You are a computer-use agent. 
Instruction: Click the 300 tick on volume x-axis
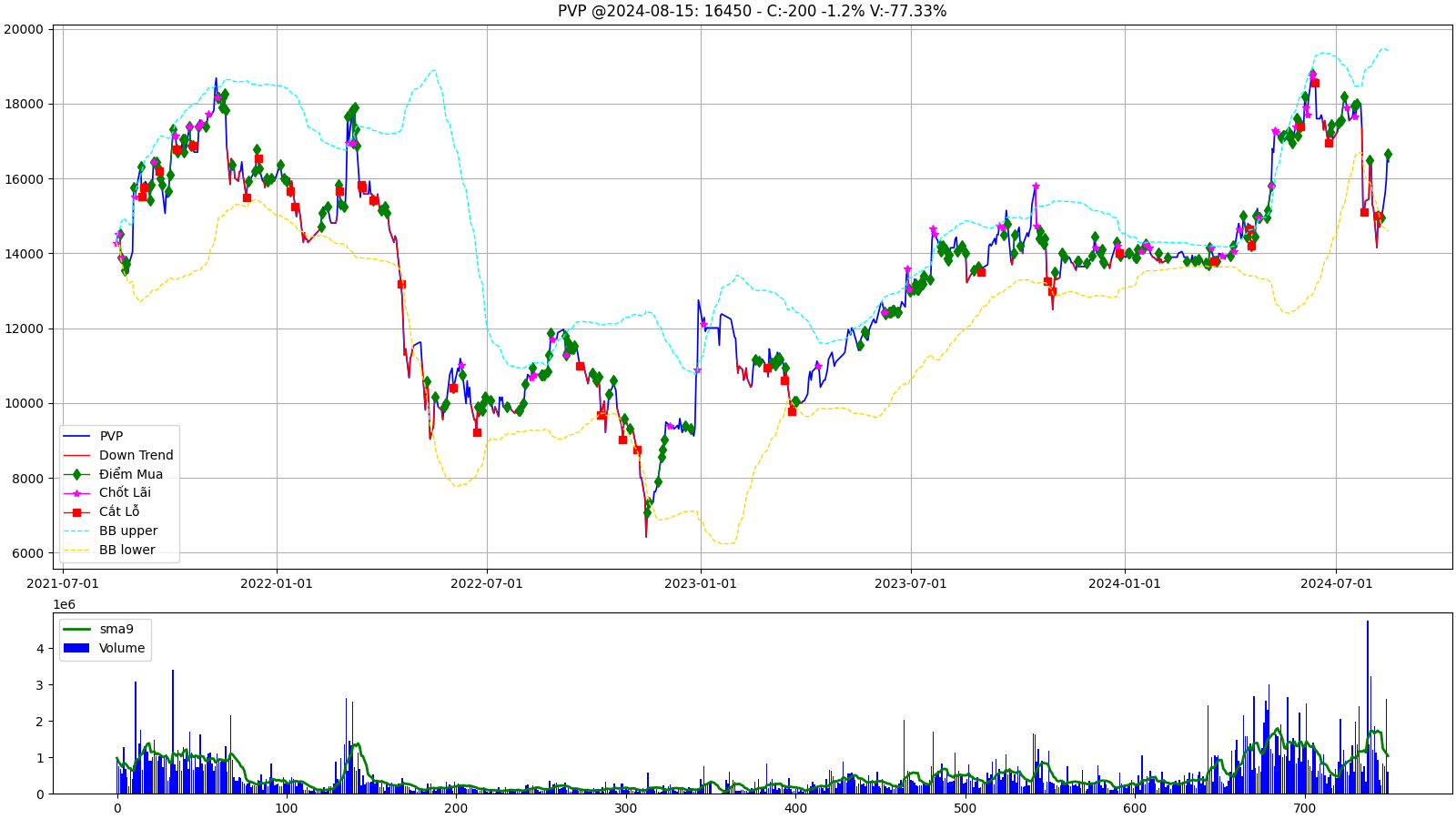[x=626, y=808]
